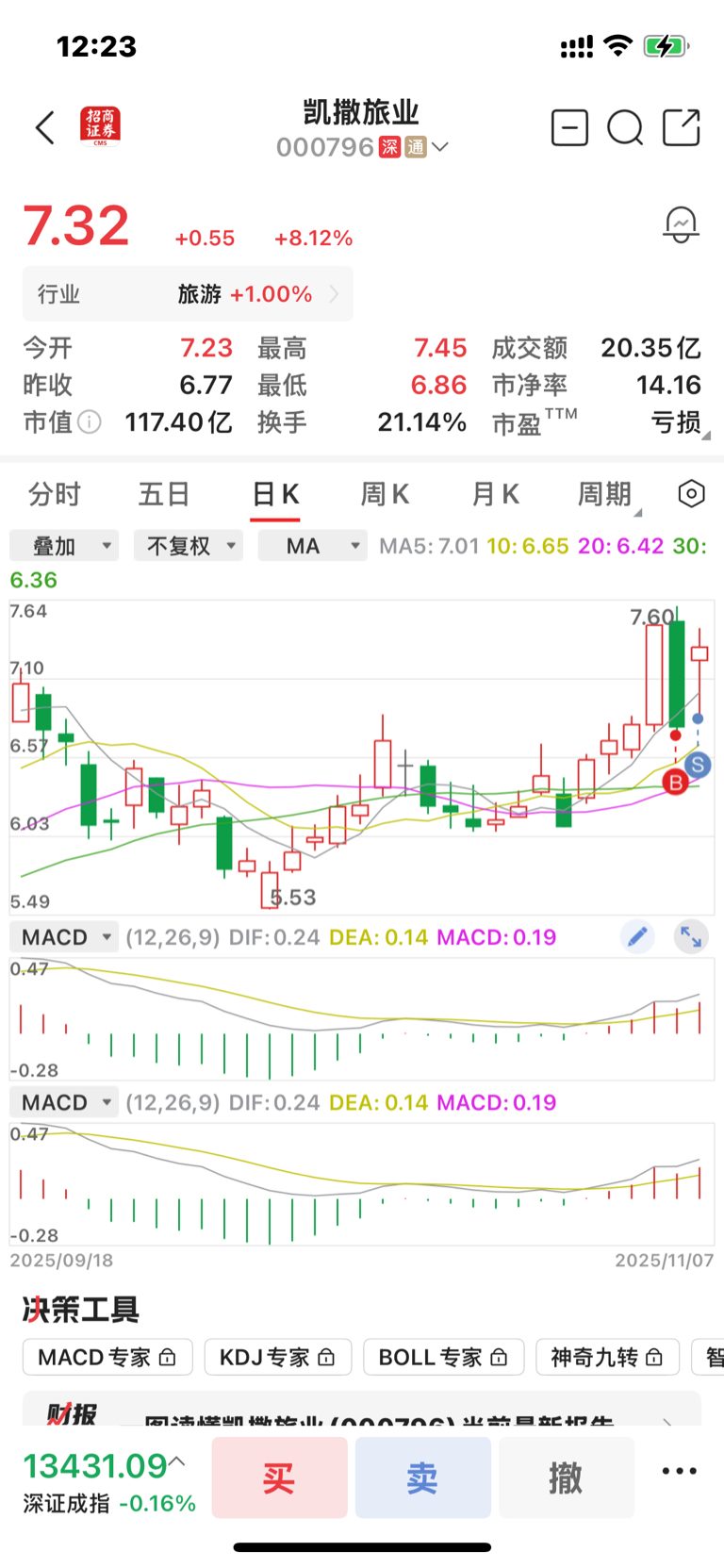The width and height of the screenshot is (724, 1568).
Task: Tap the MACD edit pencil icon
Action: tap(638, 936)
